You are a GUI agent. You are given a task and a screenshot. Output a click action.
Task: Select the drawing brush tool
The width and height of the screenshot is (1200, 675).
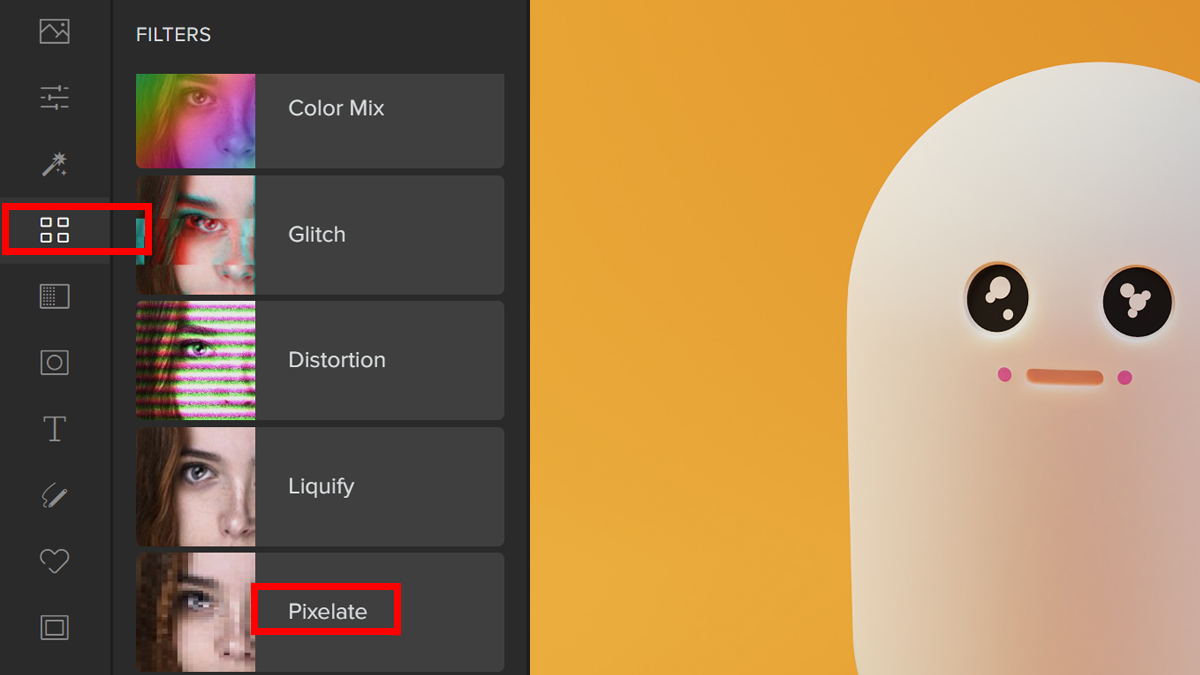54,495
